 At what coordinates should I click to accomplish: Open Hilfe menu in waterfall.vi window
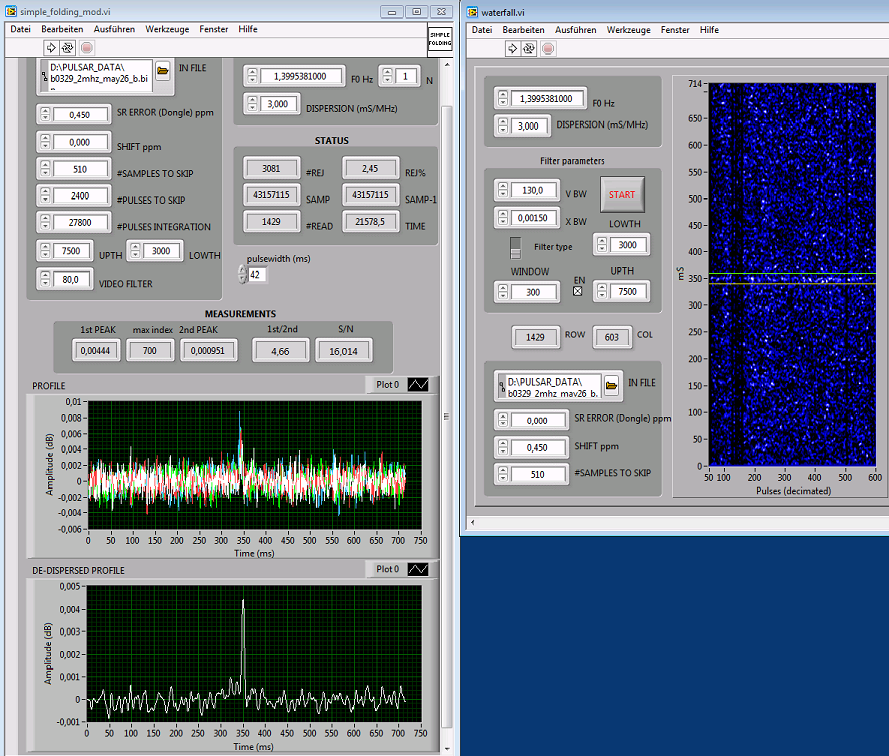click(x=709, y=30)
